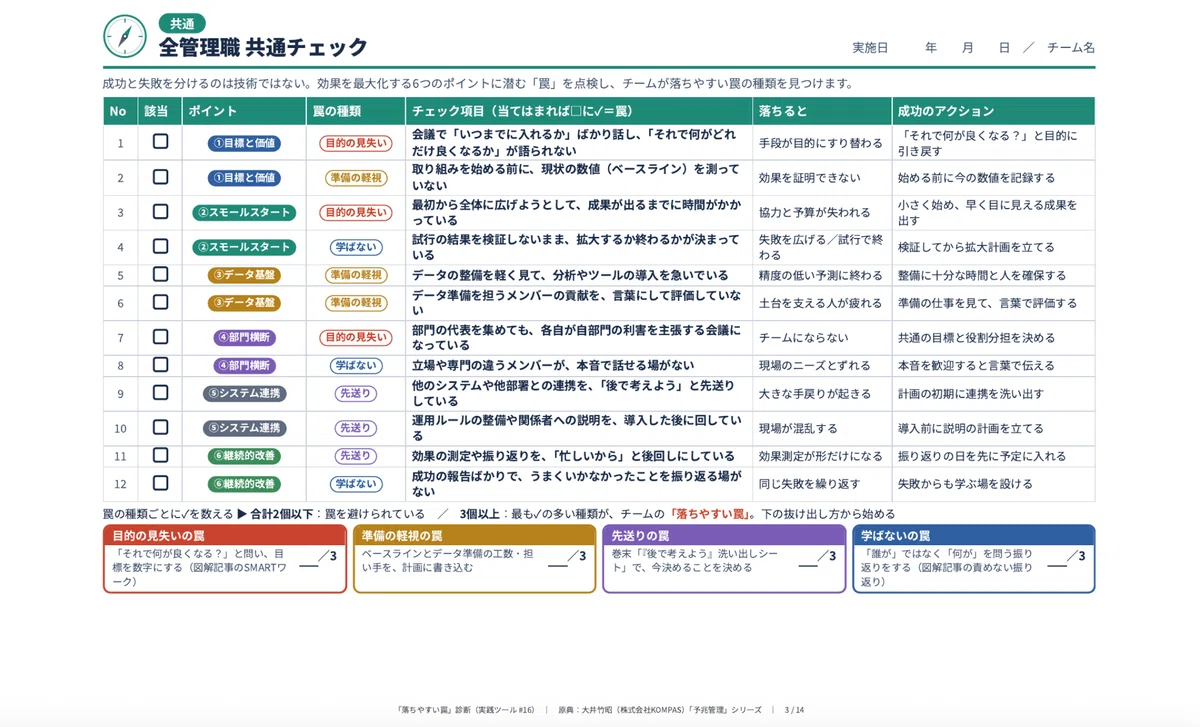Tick the checkbox for row 5

[x=160, y=274]
